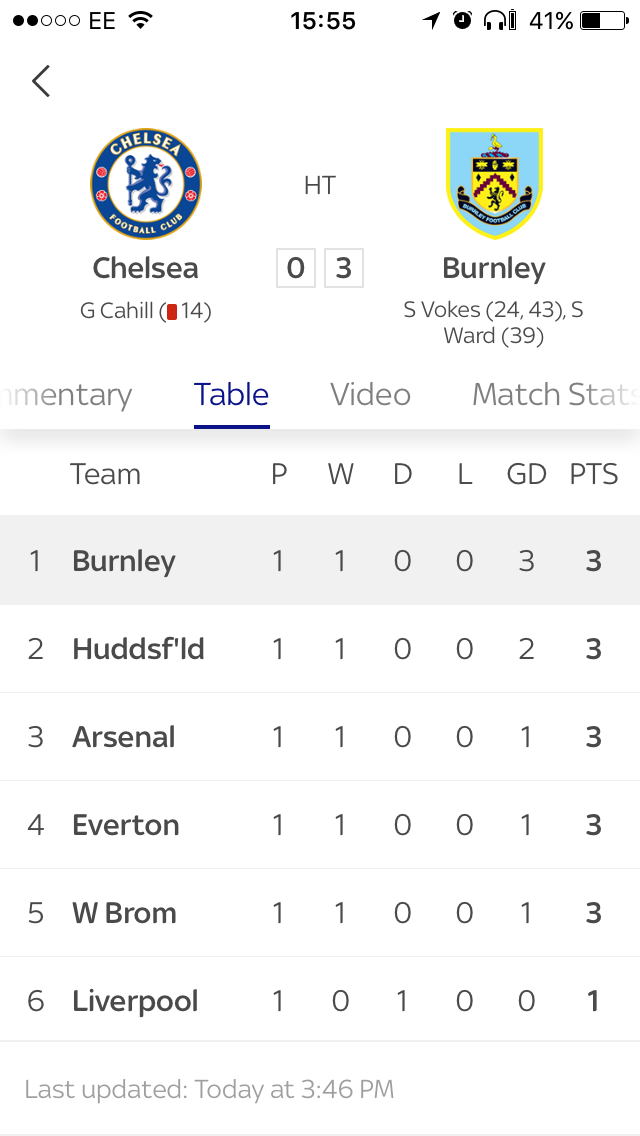Tap the battery icon in status bar
This screenshot has width=640, height=1136.
604,20
